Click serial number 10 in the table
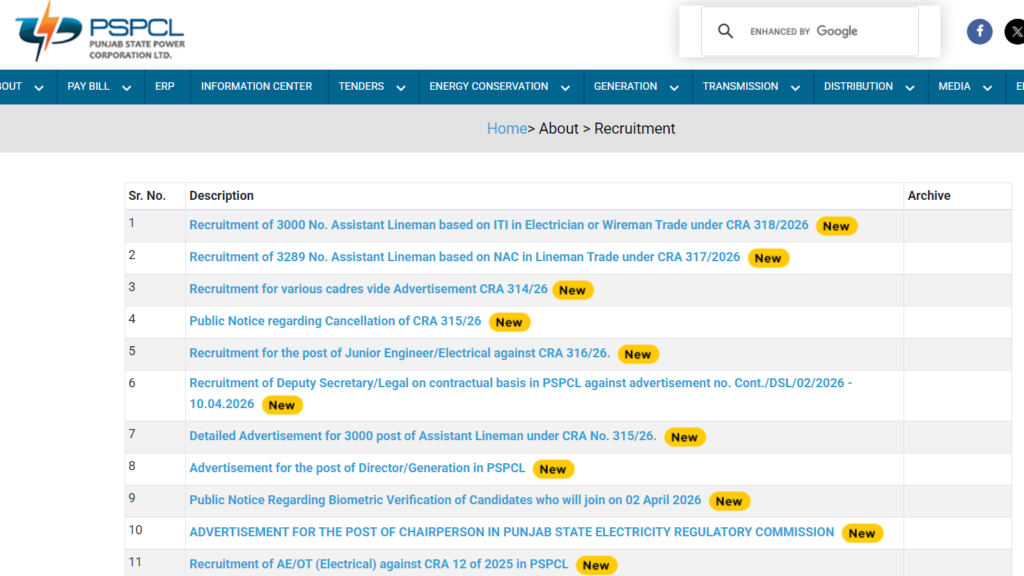Screen dimensions: 1024x576 (x=135, y=530)
